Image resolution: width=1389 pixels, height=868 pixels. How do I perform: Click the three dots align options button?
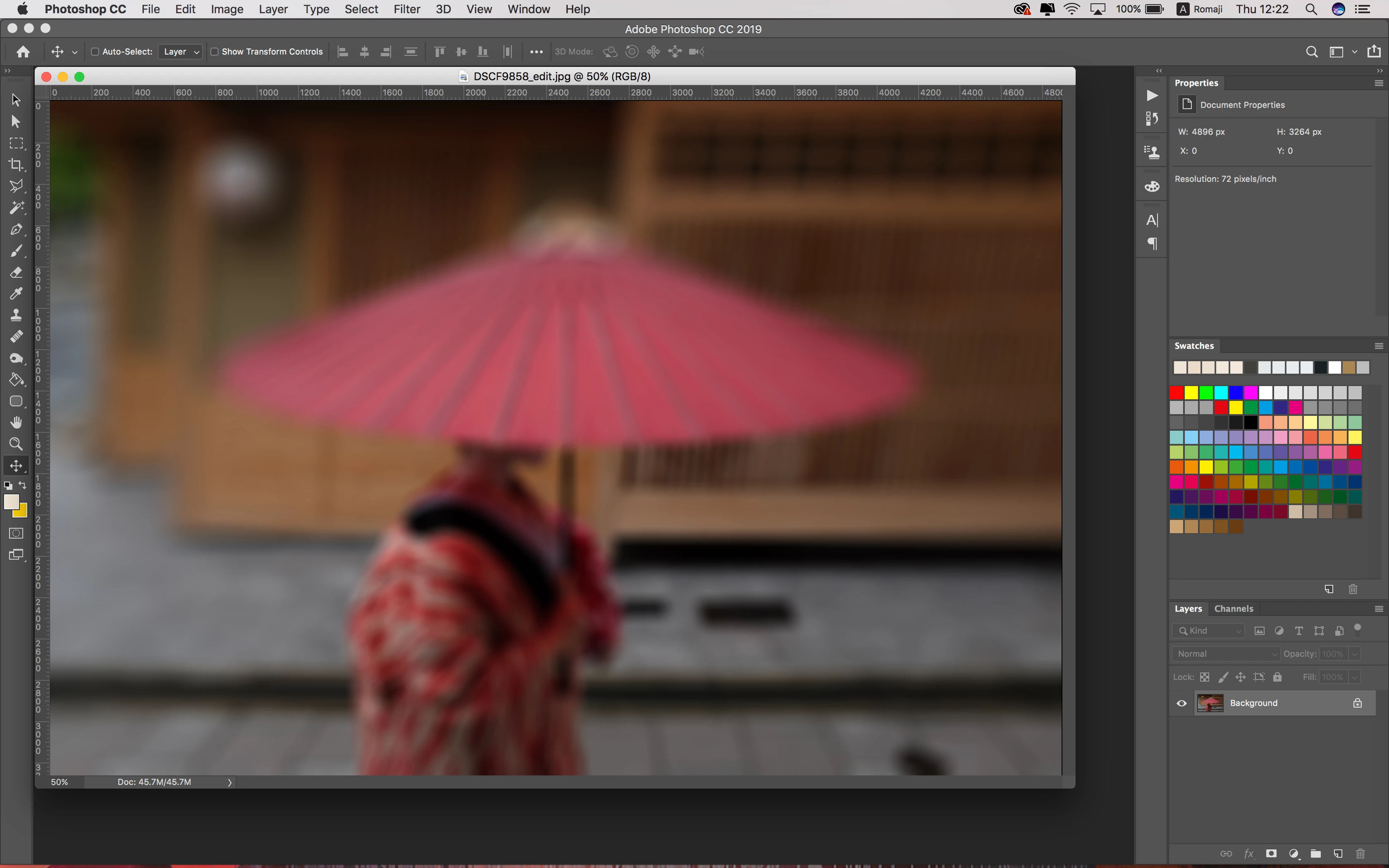point(536,52)
